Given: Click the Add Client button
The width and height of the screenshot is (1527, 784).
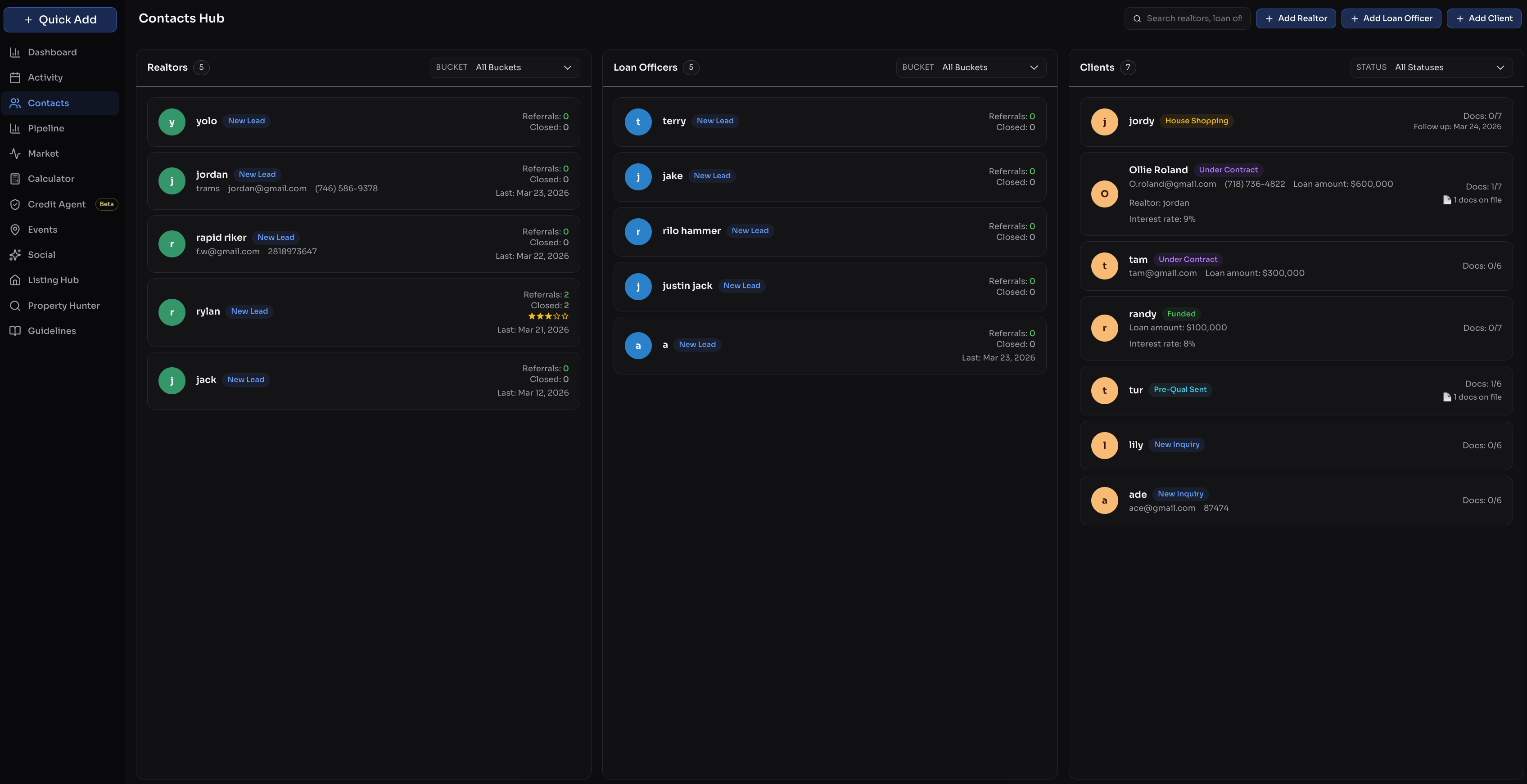Looking at the screenshot, I should (1484, 18).
